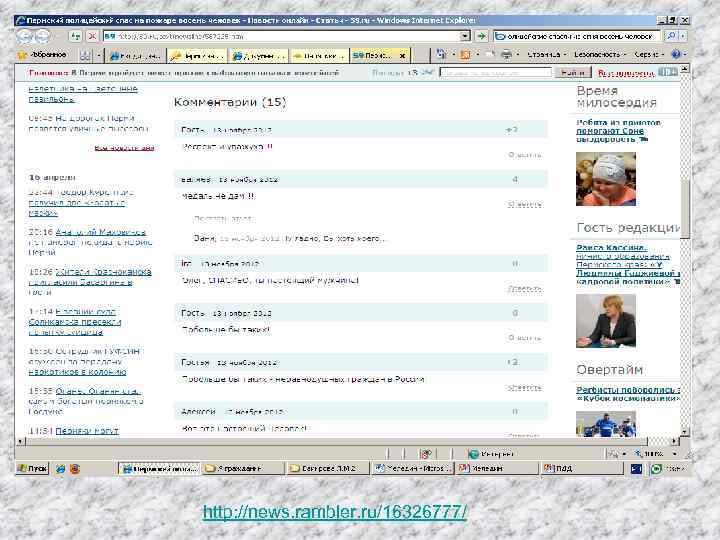Expand the Print button dropdown arrow
This screenshot has width=720, height=540.
[x=517, y=55]
